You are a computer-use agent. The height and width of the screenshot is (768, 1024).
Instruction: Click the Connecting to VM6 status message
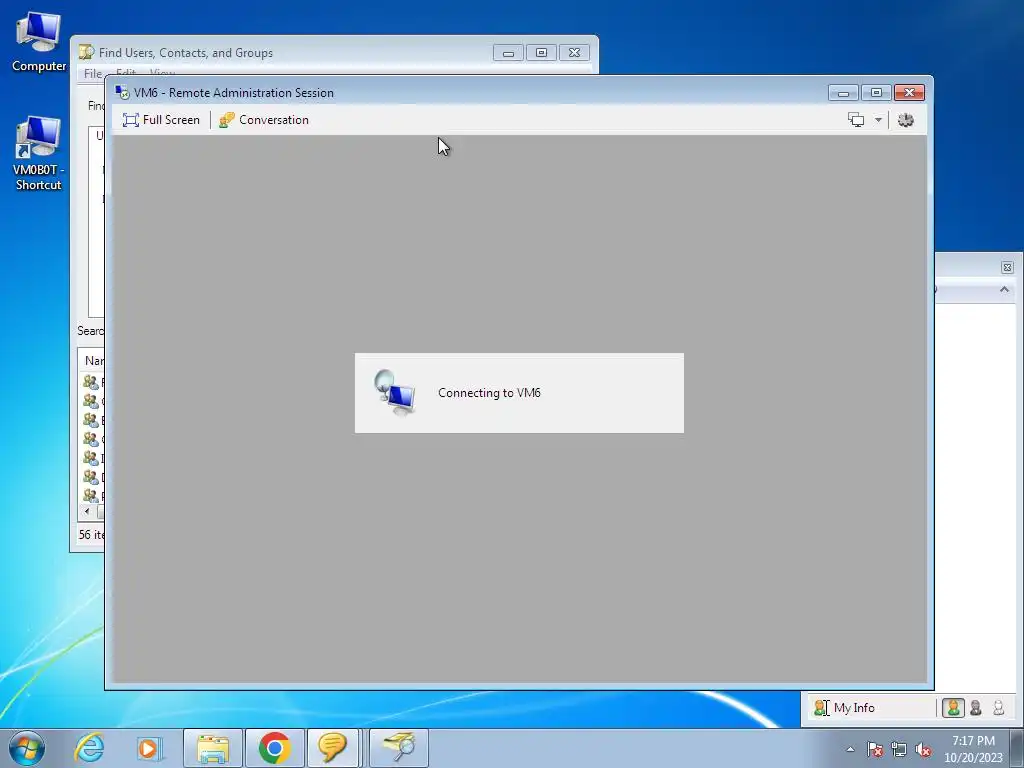click(x=489, y=392)
